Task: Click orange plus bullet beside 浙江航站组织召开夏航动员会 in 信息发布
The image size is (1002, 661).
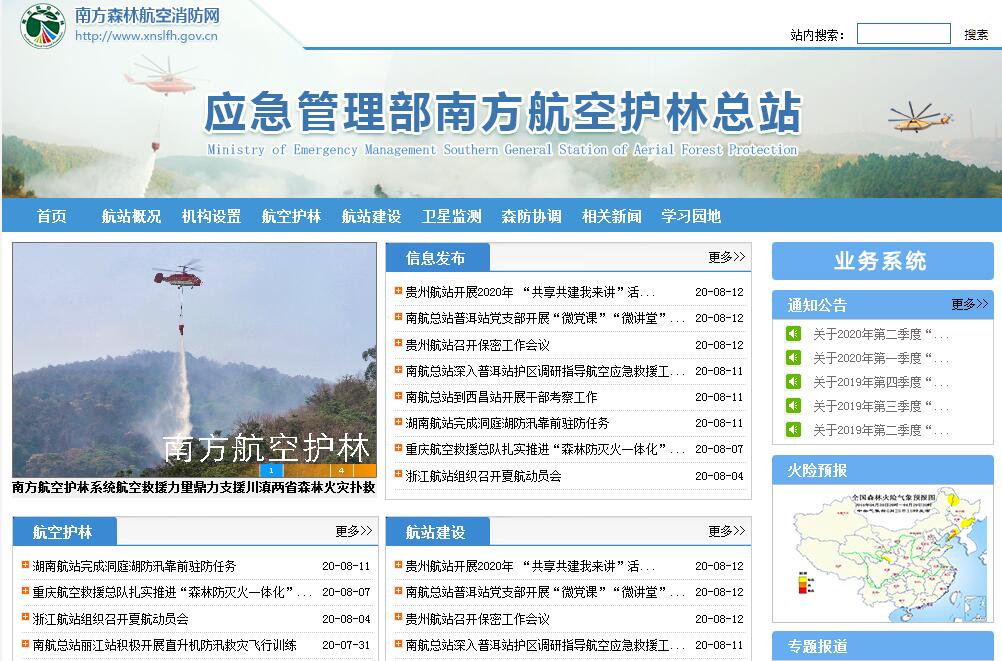Action: (398, 475)
